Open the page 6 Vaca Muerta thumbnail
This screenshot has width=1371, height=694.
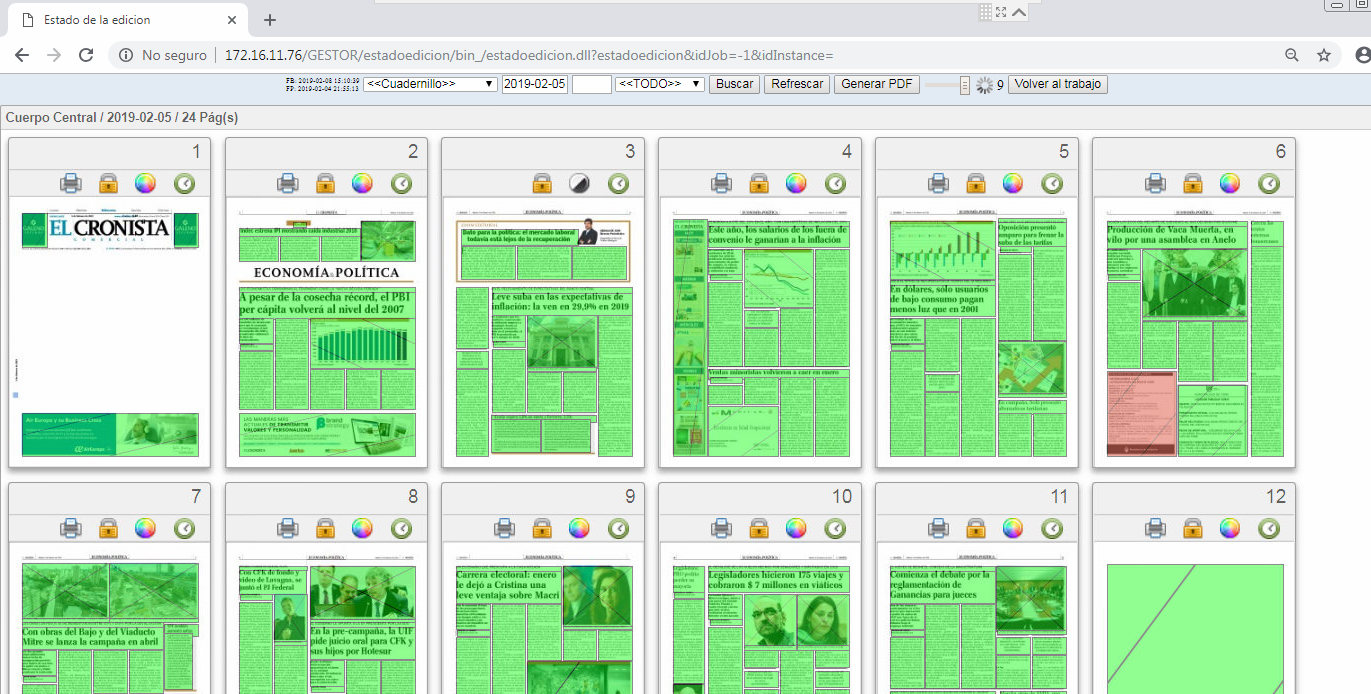pos(1194,332)
